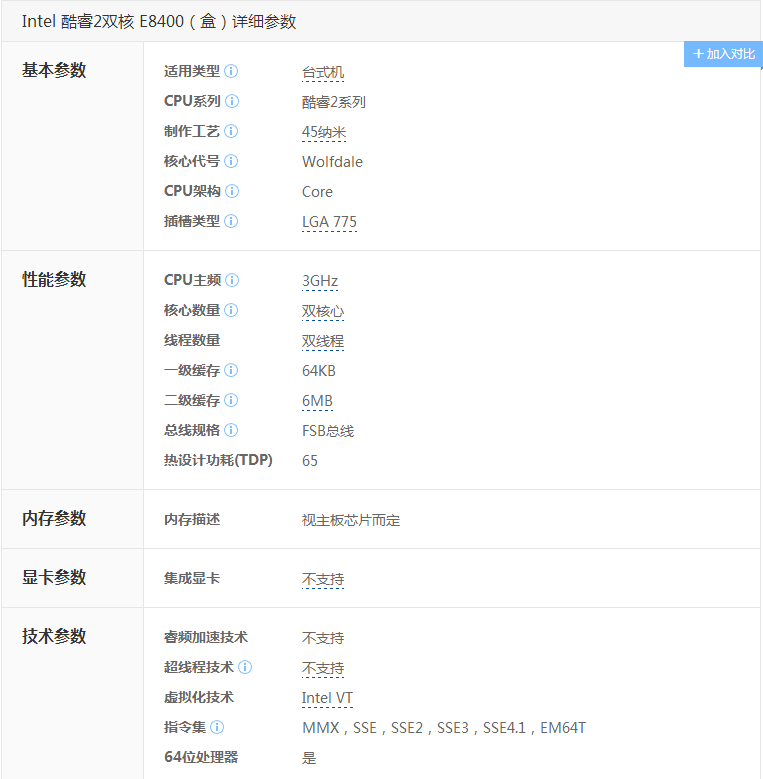Screen dimensions: 763x779
Task: Click info icon beside 核心代号
Action: pos(231,161)
